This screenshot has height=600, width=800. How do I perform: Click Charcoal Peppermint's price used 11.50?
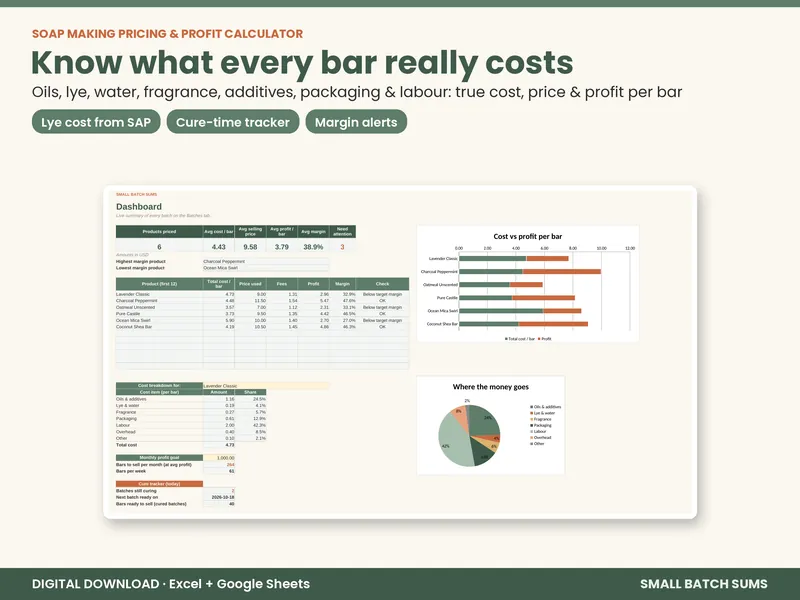click(251, 301)
